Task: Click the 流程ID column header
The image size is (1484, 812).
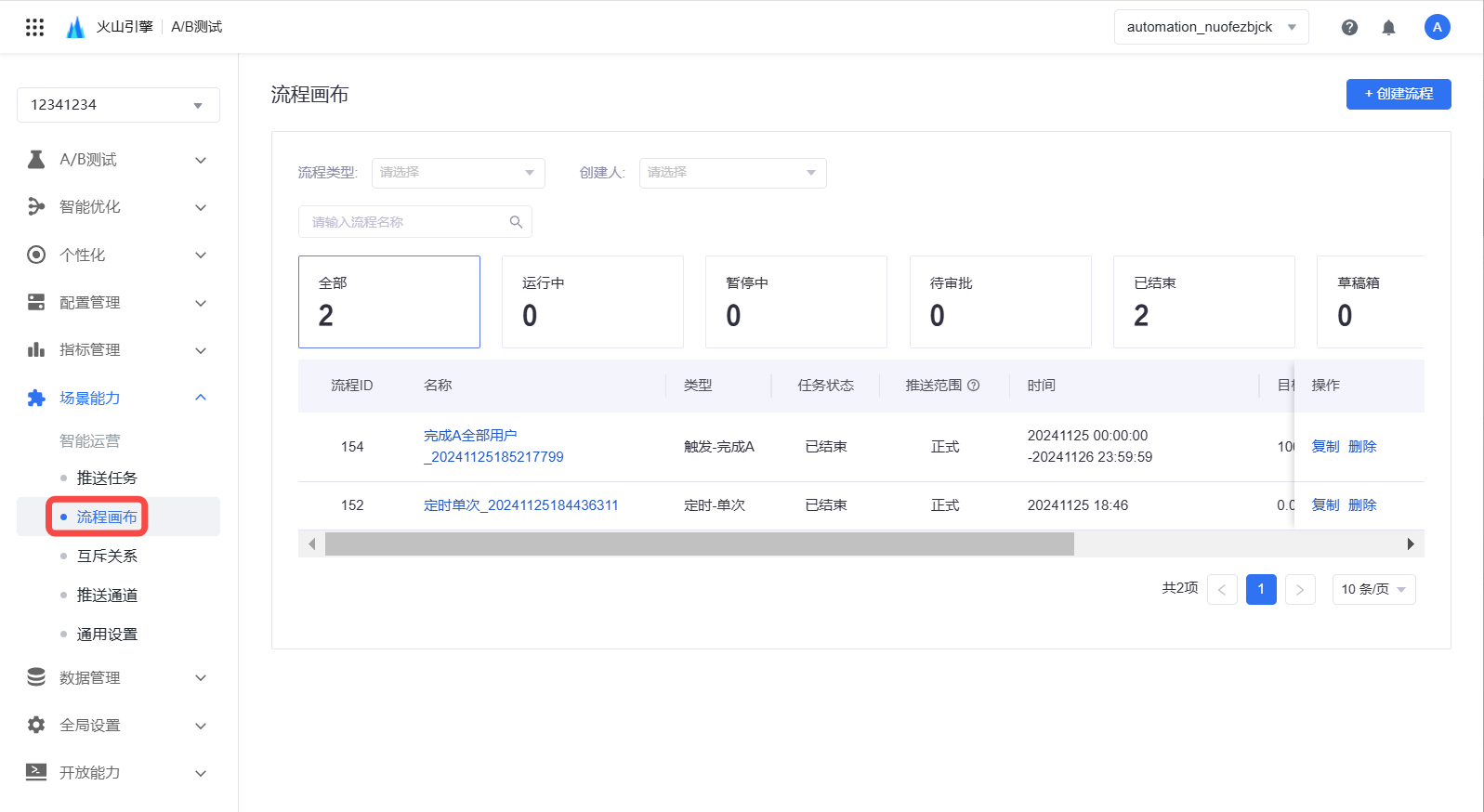Action: tap(352, 385)
